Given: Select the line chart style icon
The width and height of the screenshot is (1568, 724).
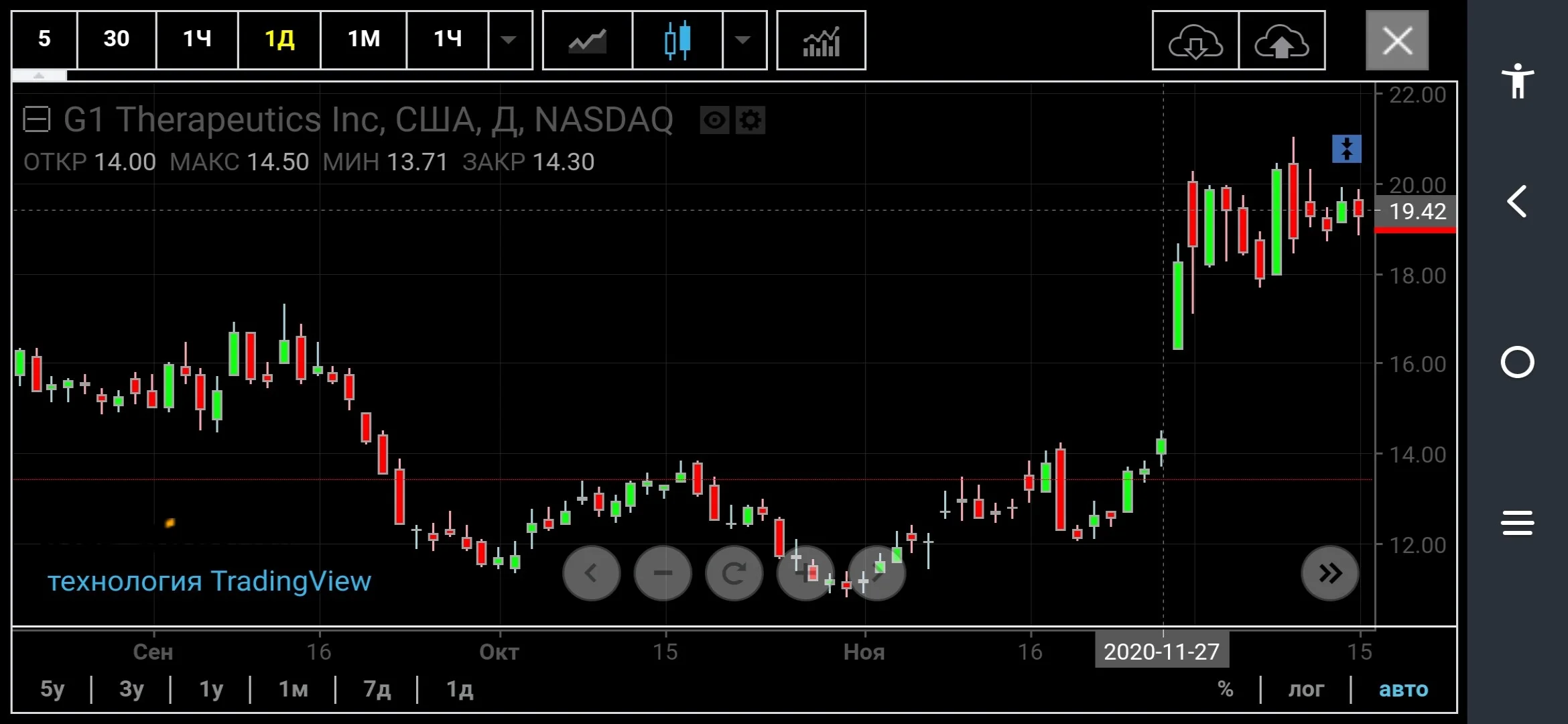Looking at the screenshot, I should [x=587, y=40].
